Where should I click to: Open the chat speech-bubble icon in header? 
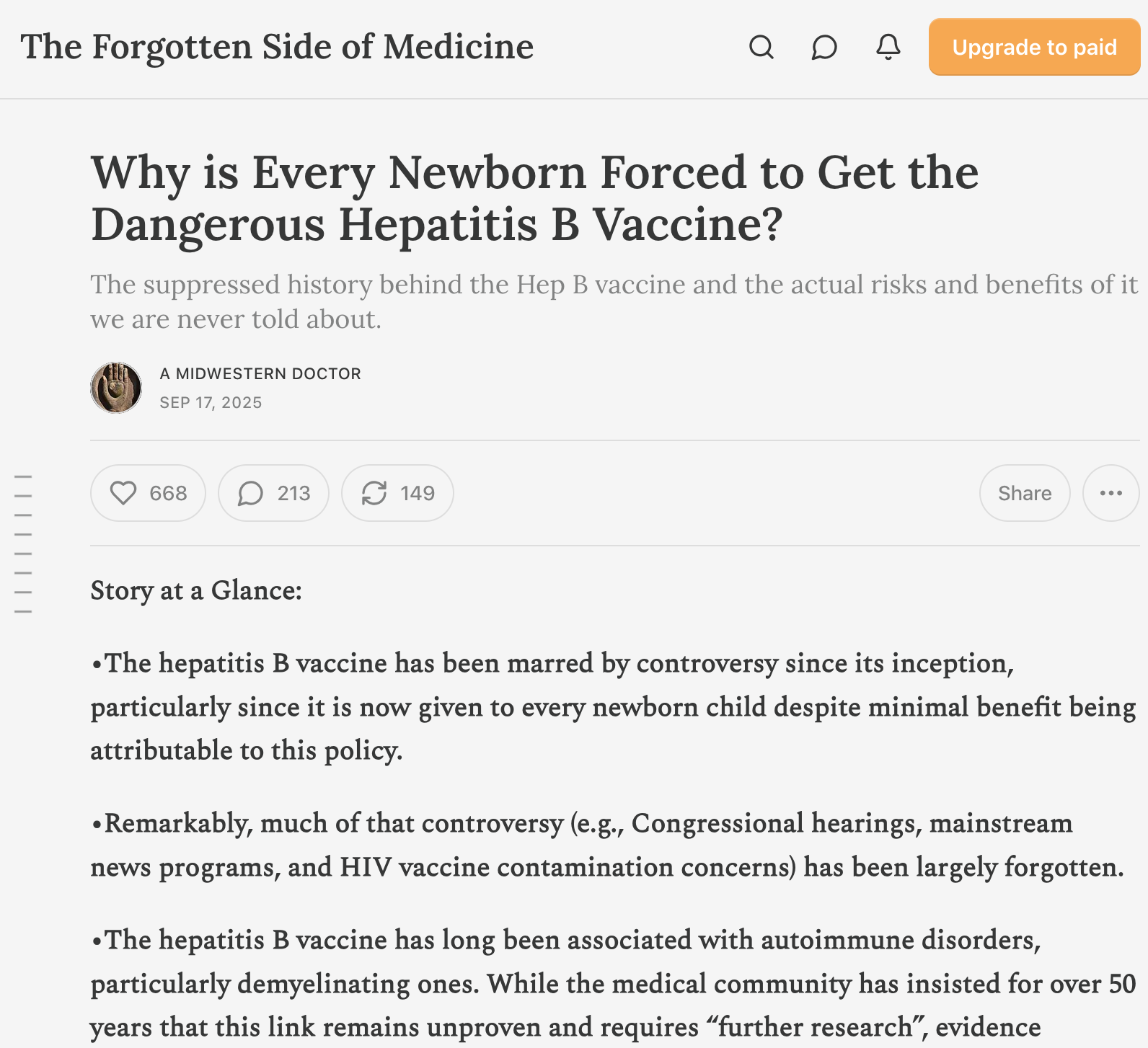pyautogui.click(x=824, y=48)
